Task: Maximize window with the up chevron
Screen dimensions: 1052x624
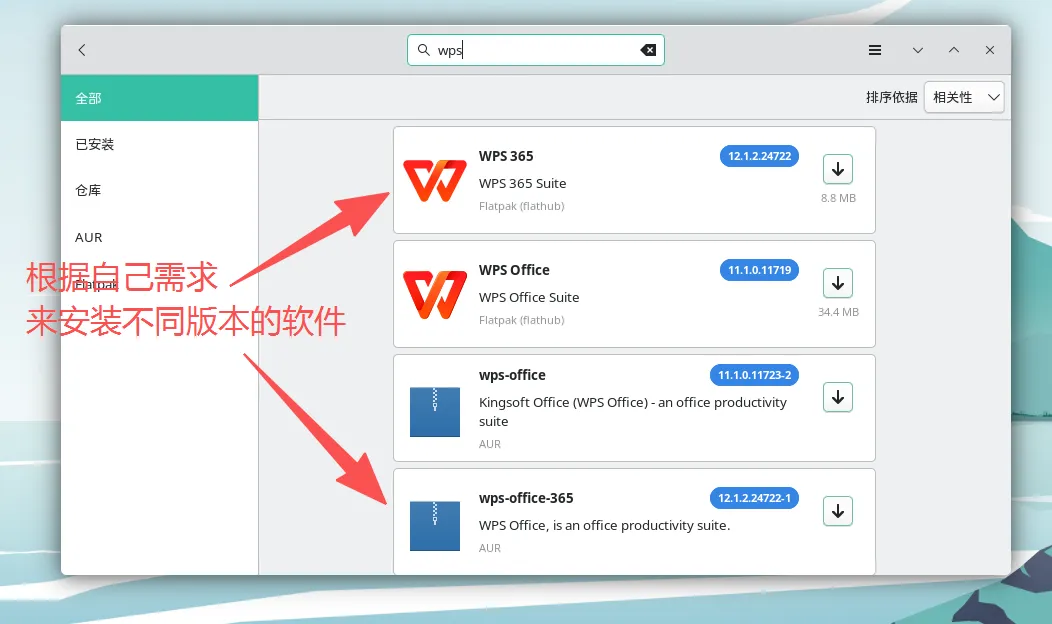Action: point(953,50)
